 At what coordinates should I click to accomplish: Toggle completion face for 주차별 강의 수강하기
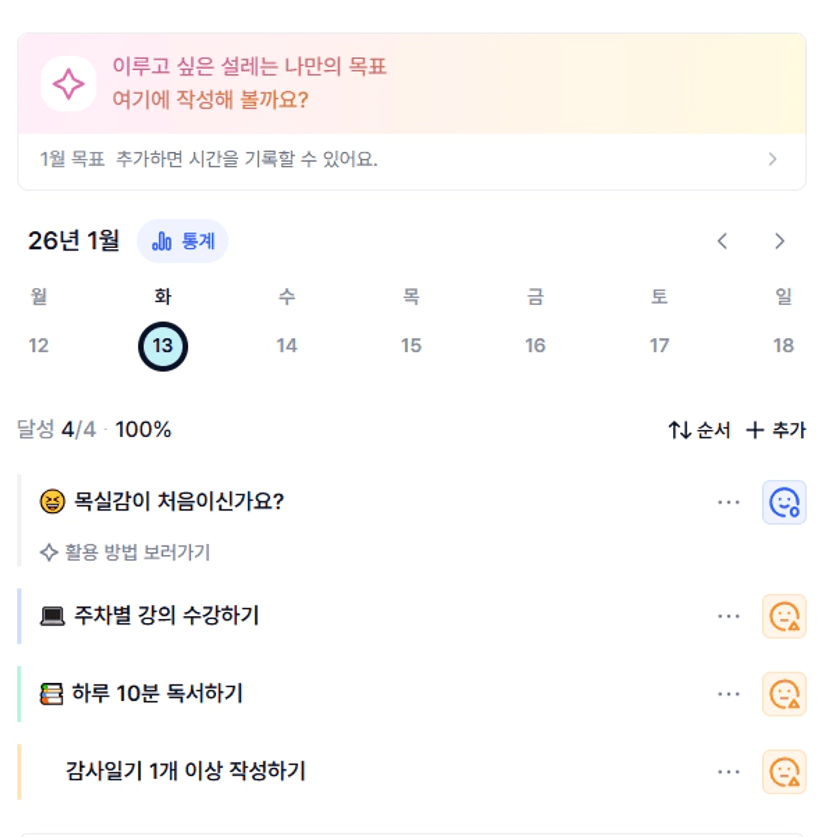784,616
